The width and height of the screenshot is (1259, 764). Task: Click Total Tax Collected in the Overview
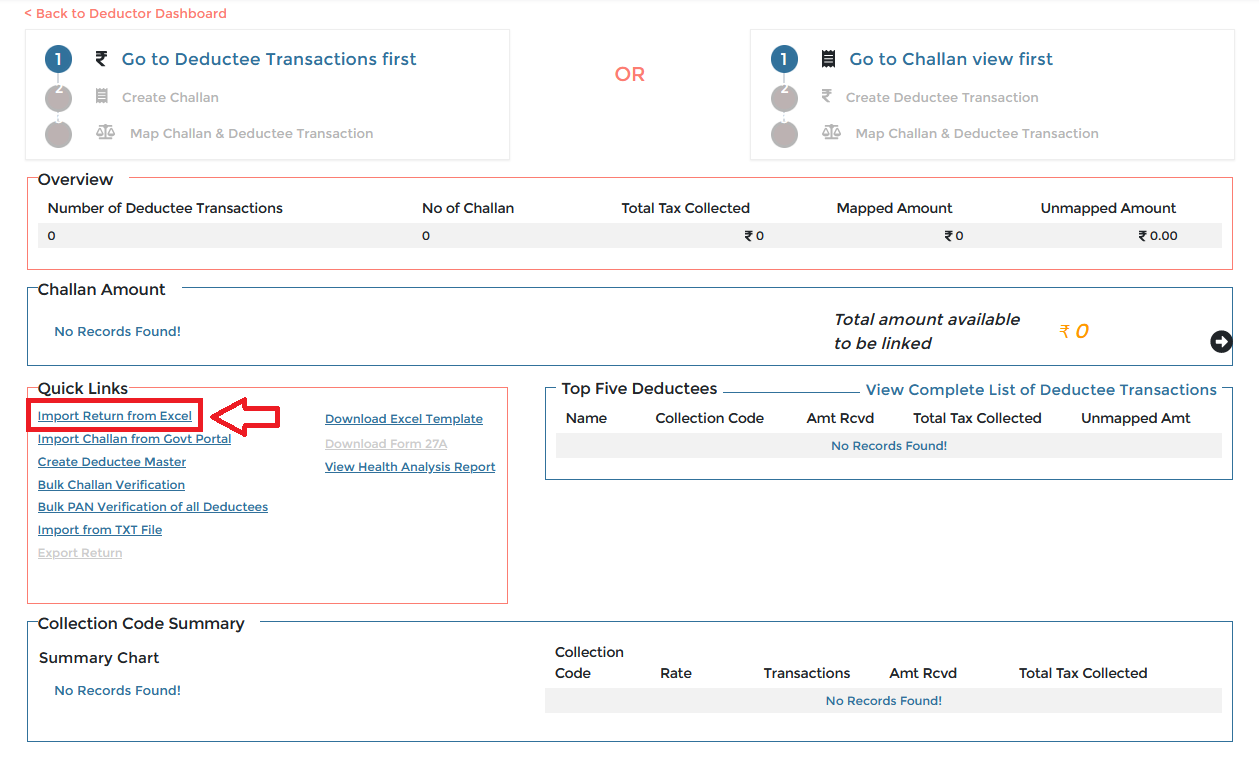[685, 208]
